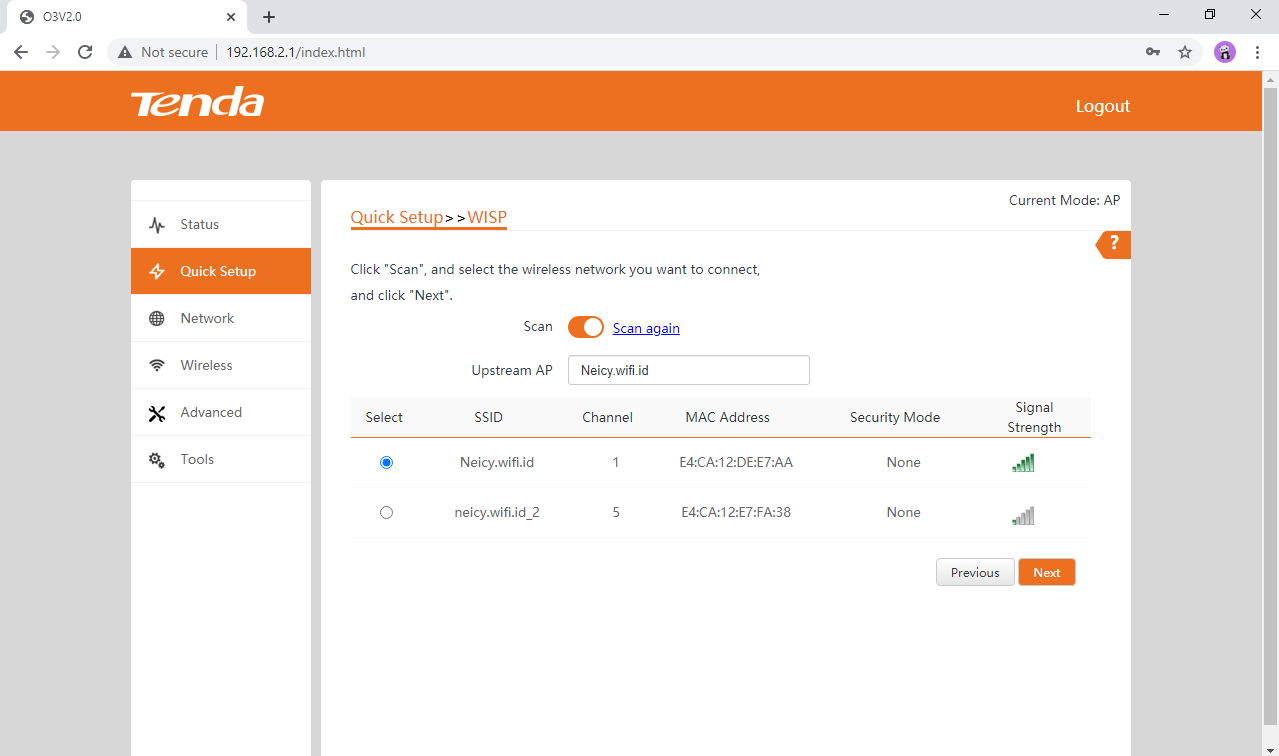This screenshot has height=756, width=1279.
Task: Open the Quick Setup menu
Action: click(x=221, y=272)
